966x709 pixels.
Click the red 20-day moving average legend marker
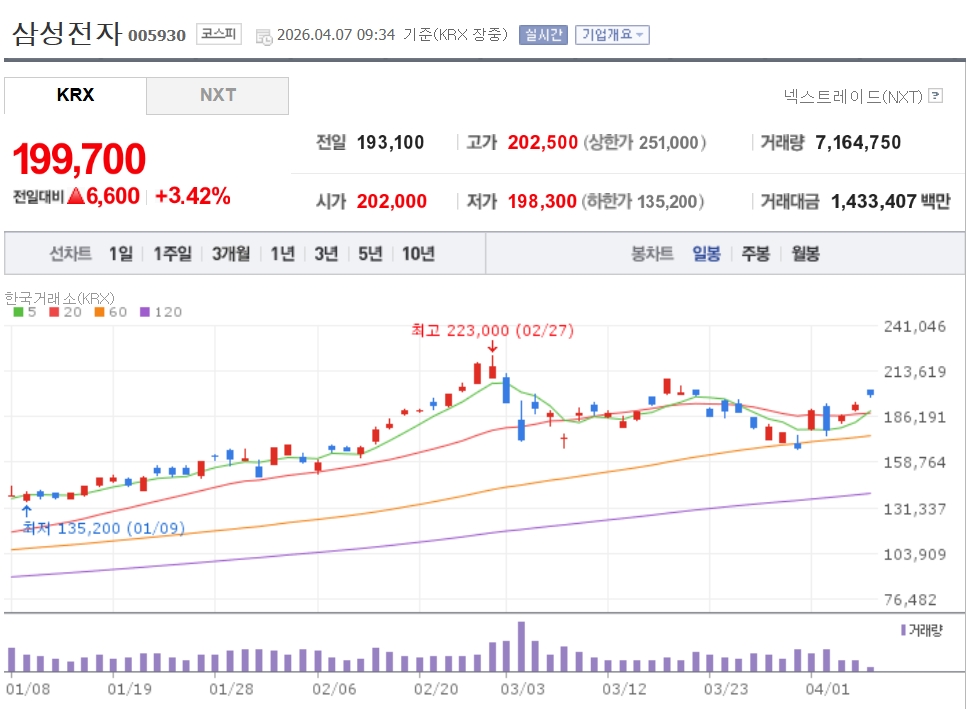55,312
